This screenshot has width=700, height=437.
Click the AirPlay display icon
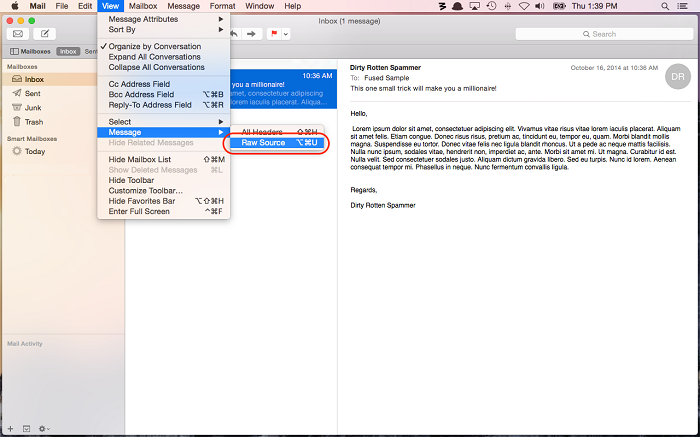(475, 6)
